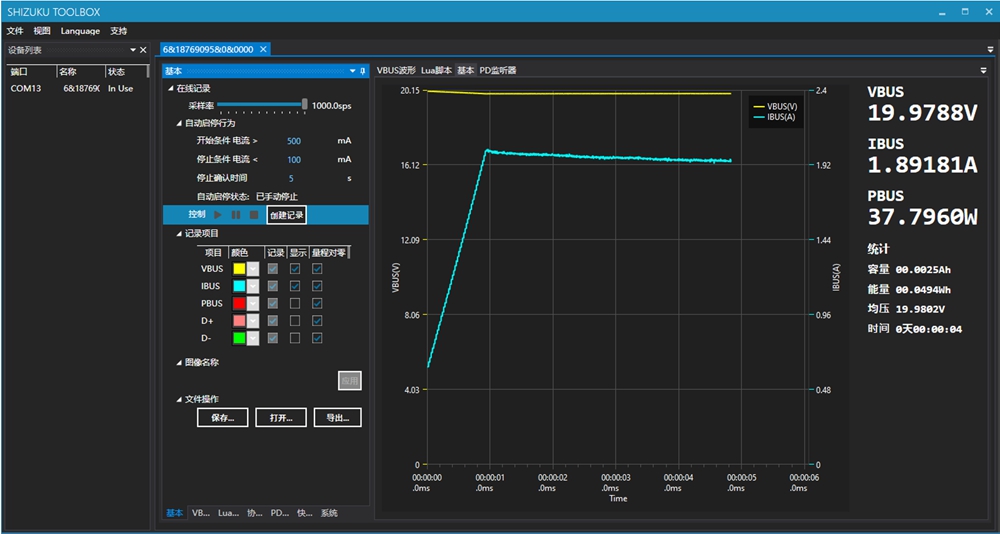Pin the 基本 panel using the pin icon

362,71
